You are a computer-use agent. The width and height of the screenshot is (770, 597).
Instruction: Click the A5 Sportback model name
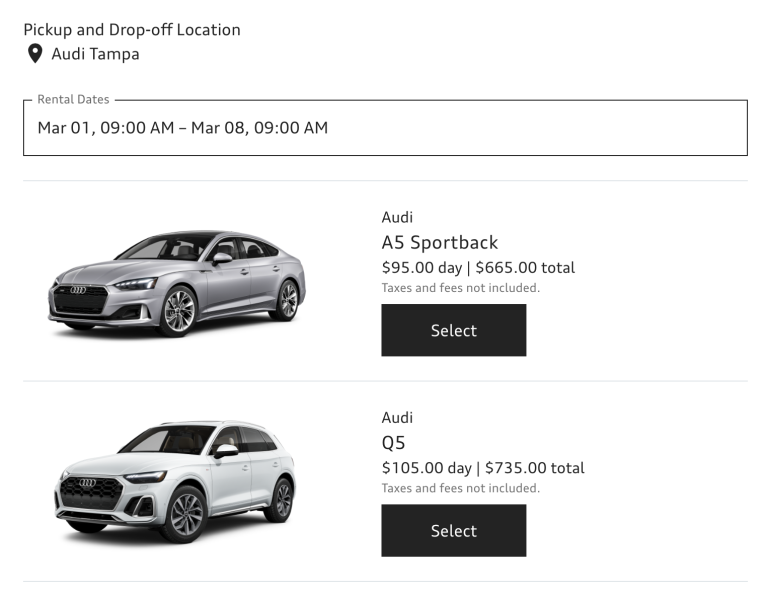click(439, 242)
